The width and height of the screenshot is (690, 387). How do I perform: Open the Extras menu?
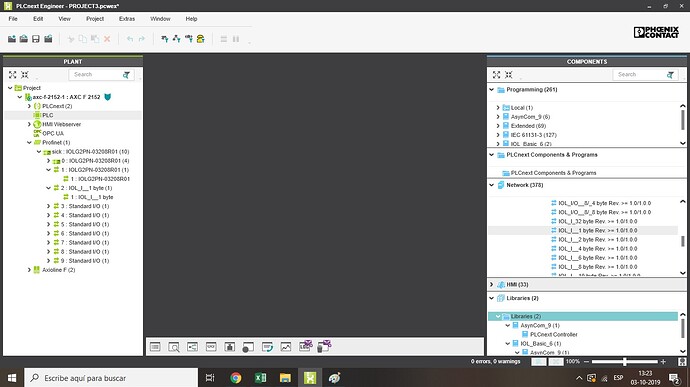pyautogui.click(x=127, y=19)
